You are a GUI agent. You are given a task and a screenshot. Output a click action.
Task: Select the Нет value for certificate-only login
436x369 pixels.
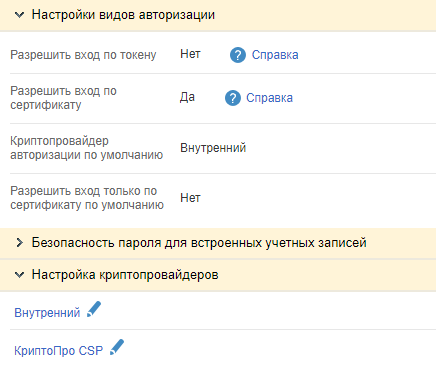click(190, 198)
